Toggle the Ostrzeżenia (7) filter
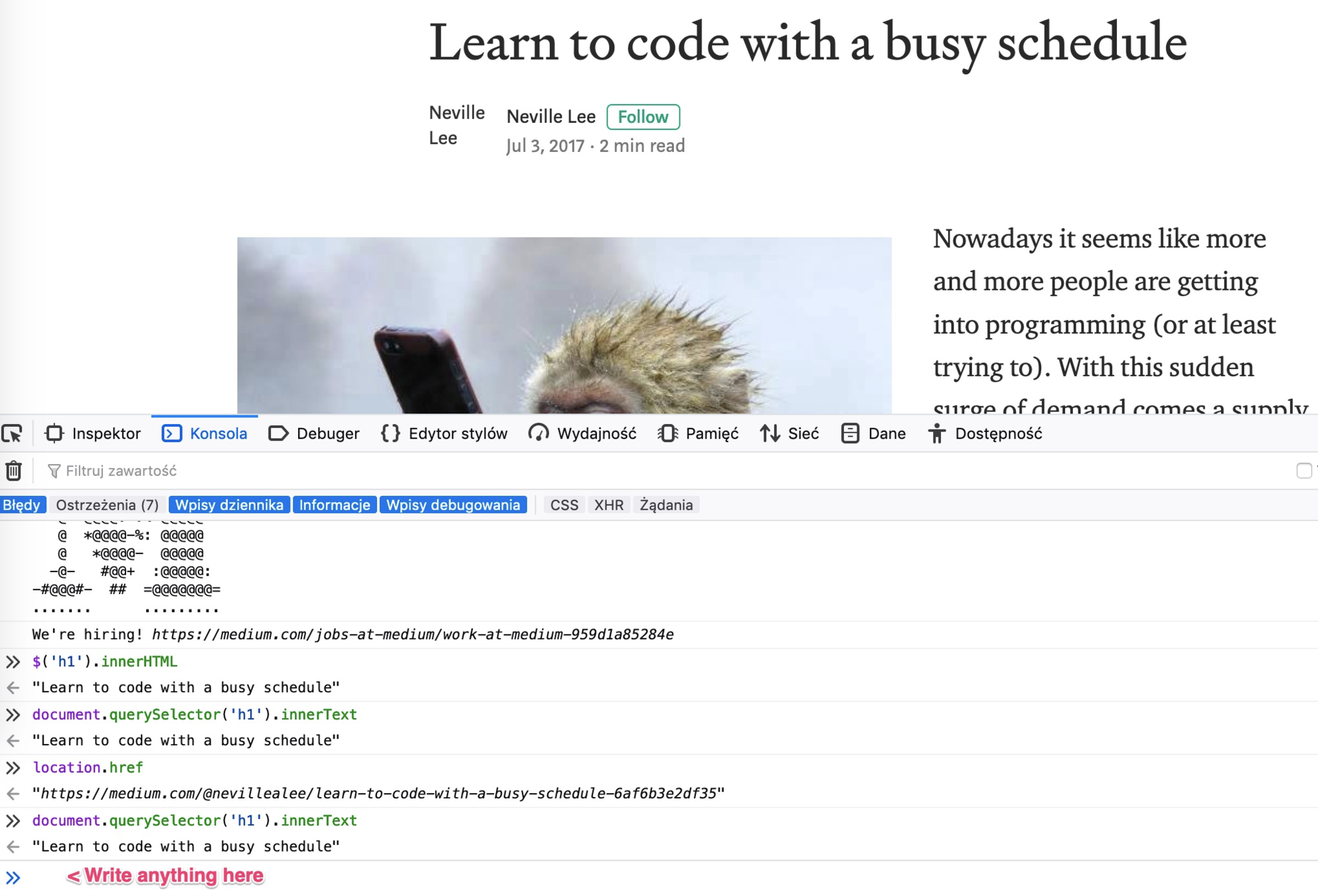Screen dimensions: 1318x896 107,505
